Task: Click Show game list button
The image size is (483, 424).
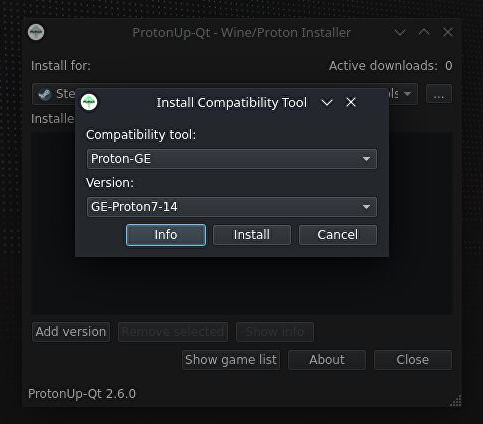Action: point(231,360)
